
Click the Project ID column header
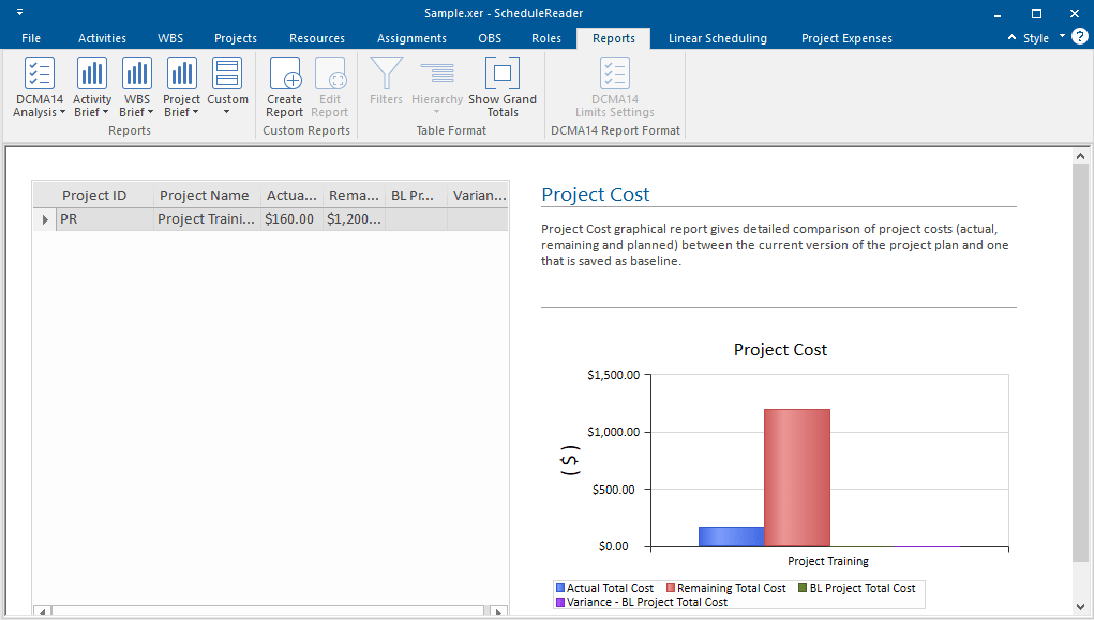click(94, 195)
